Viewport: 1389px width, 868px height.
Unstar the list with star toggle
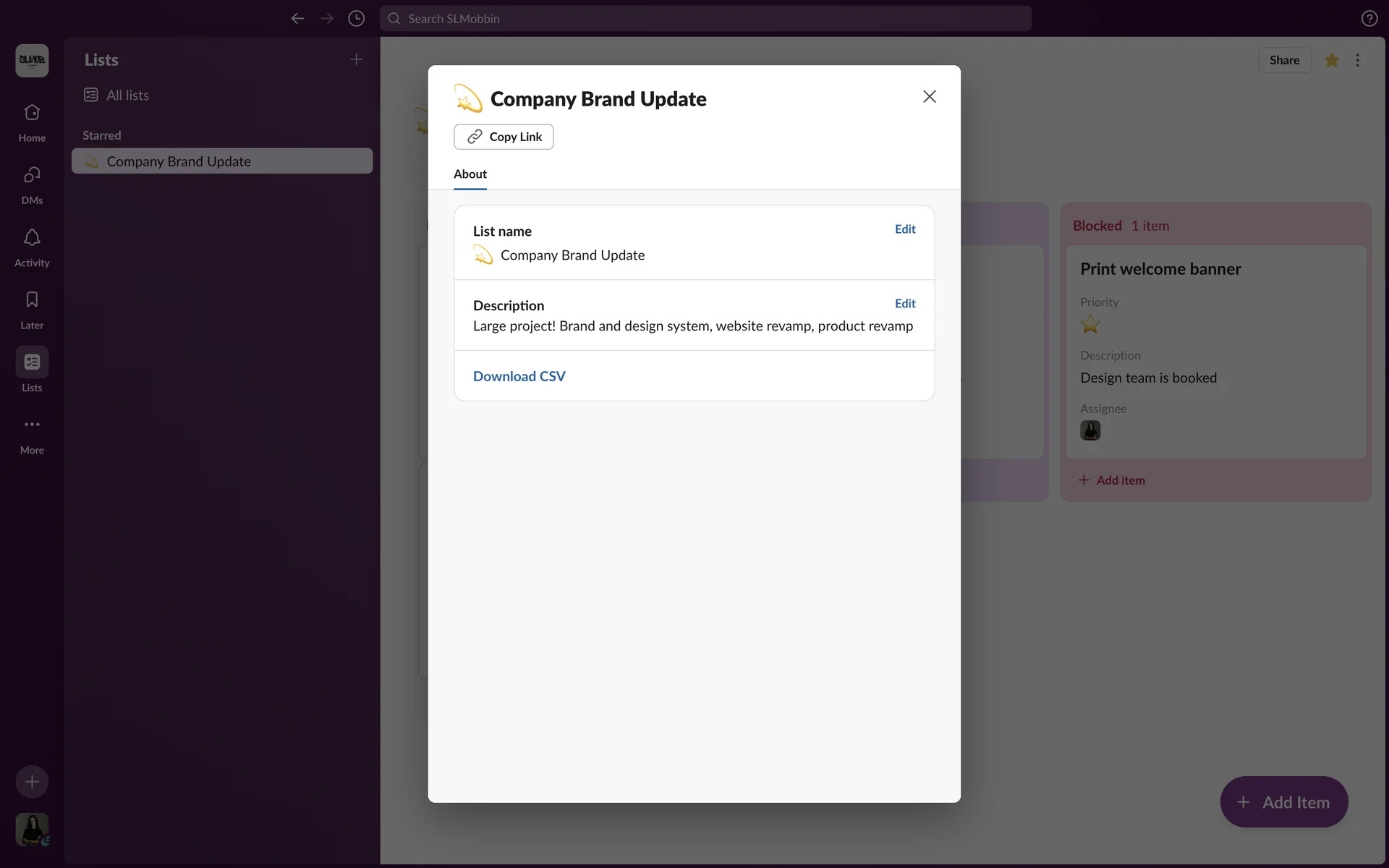(1332, 60)
